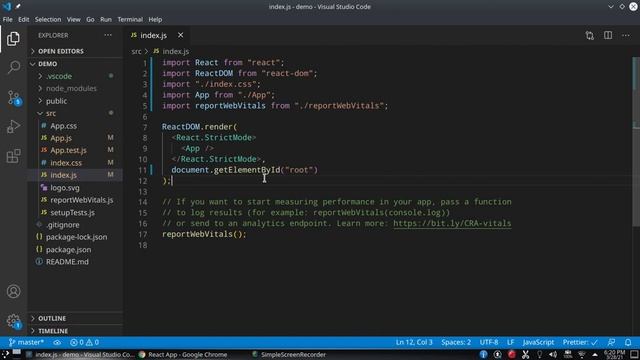Close the index.js editor tab
Viewport: 640px width, 360px height.
coord(180,36)
